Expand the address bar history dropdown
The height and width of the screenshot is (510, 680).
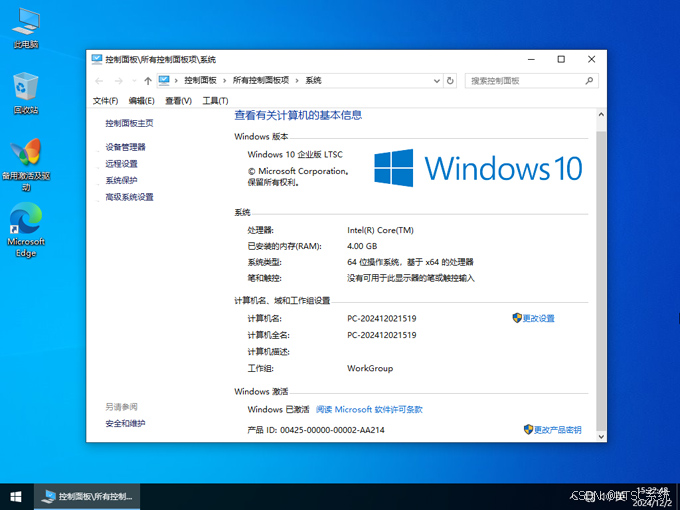pos(437,81)
